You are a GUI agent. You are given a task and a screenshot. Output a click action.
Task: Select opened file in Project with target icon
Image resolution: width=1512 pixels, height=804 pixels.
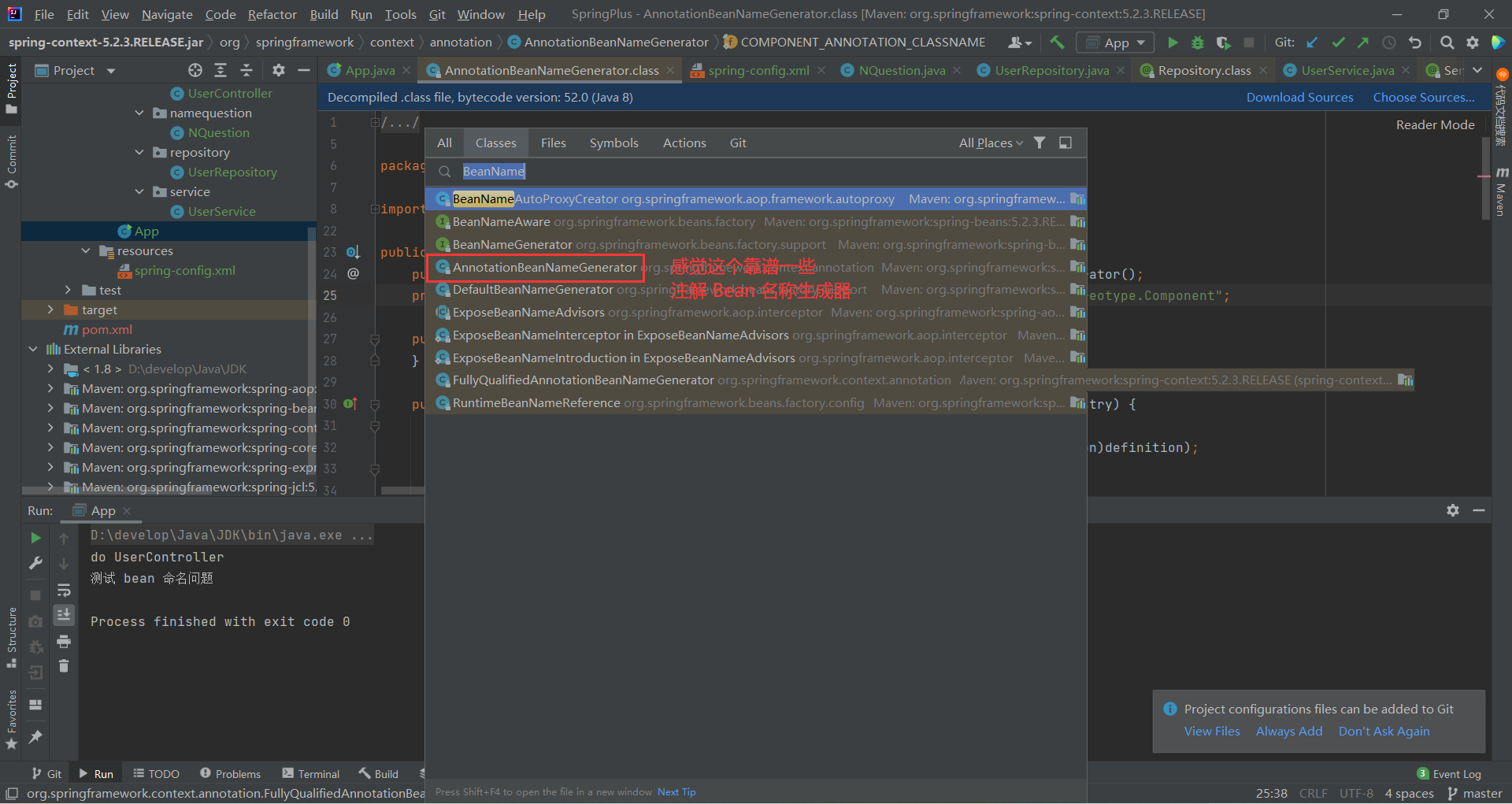195,70
